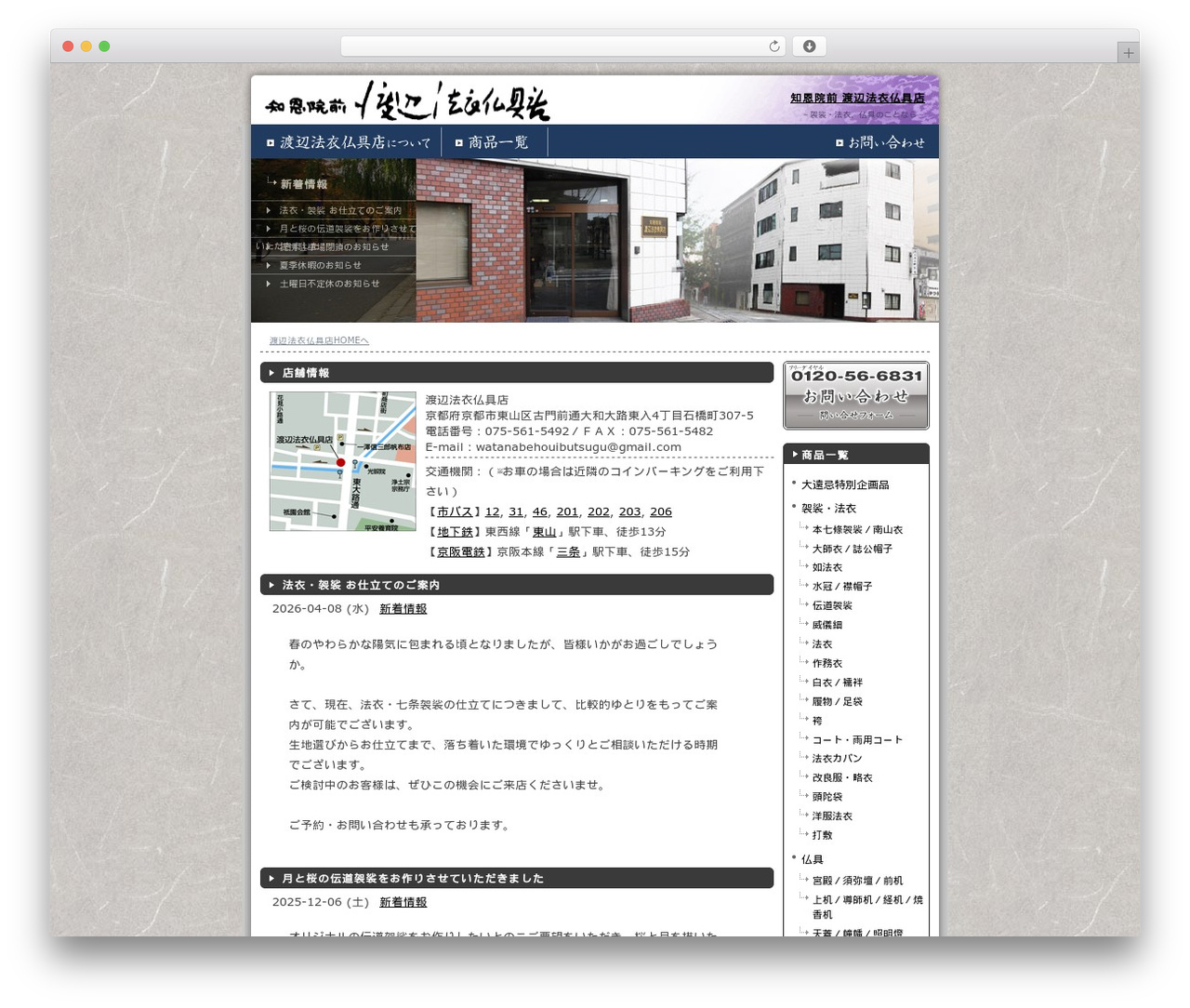Viewport: 1190px width, 1008px height.
Task: Open the 三条 station link
Action: [568, 551]
